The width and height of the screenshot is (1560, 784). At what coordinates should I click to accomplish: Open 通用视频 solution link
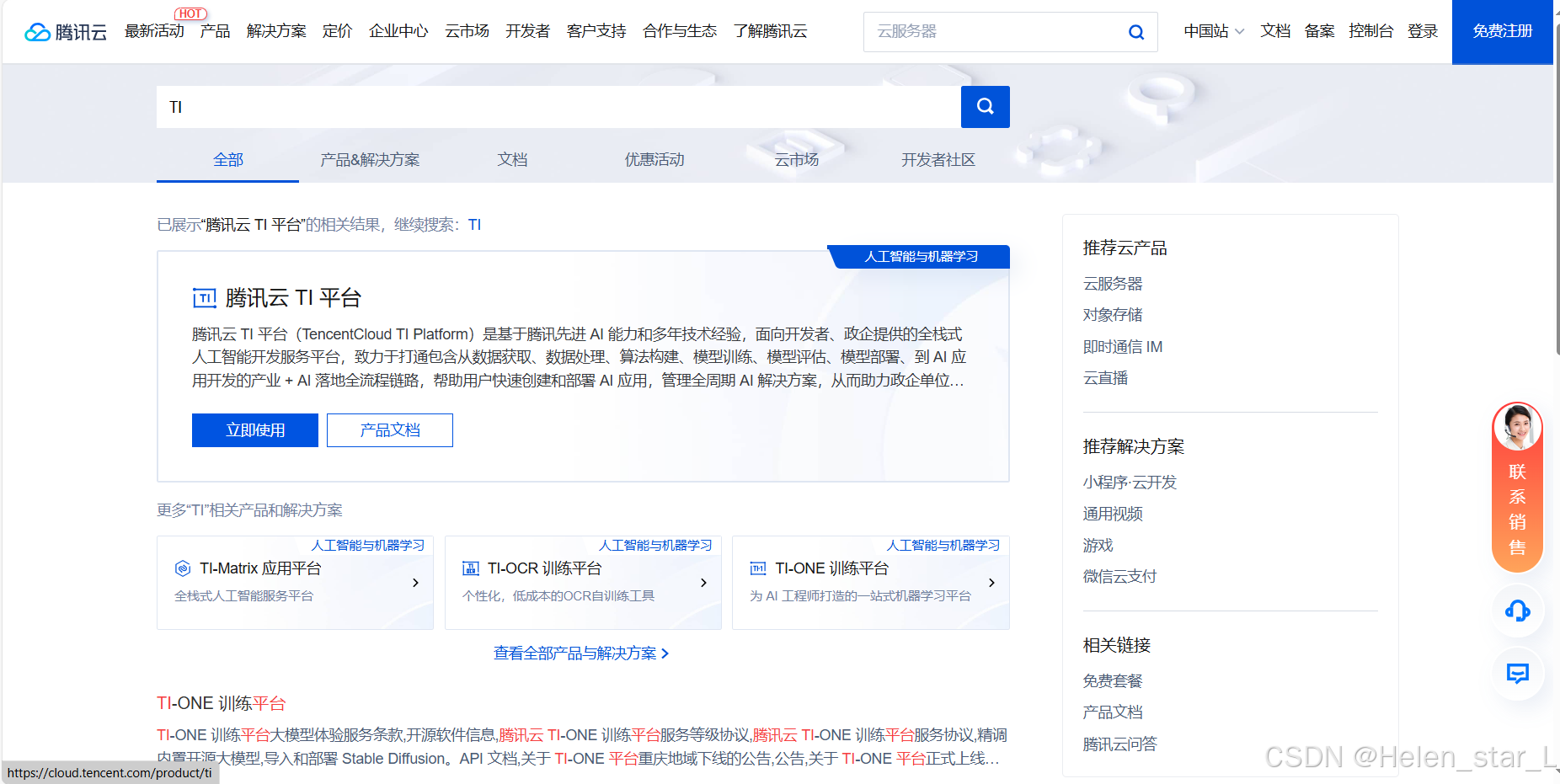tap(1113, 514)
